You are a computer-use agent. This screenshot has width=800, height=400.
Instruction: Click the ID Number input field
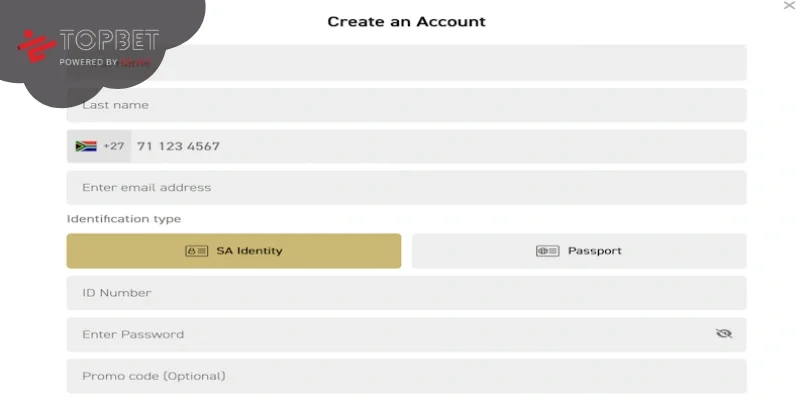click(407, 293)
